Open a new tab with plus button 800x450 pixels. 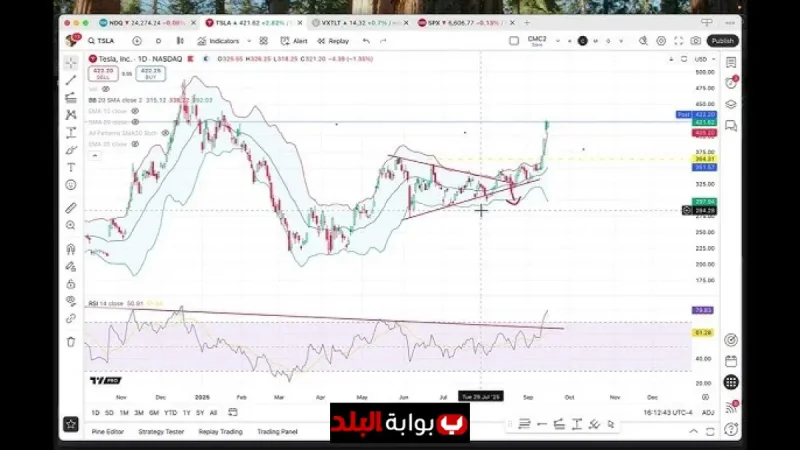coord(527,23)
